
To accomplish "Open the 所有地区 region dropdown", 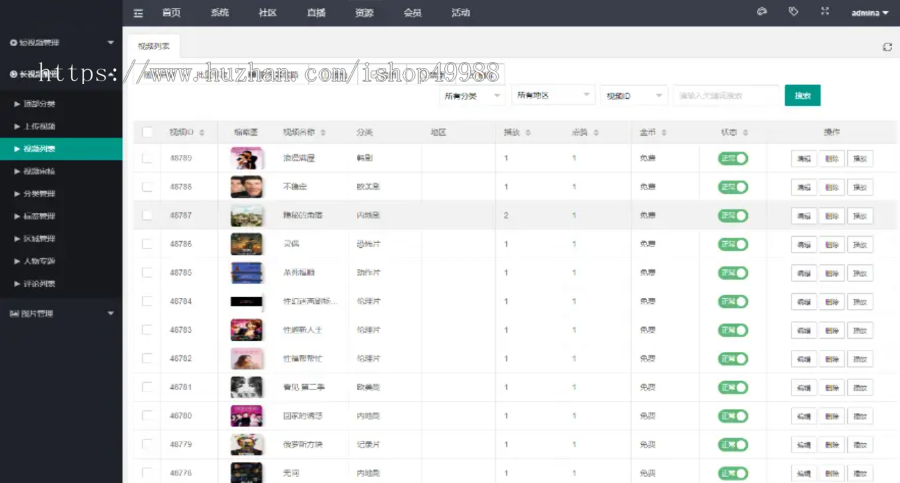I will [552, 95].
